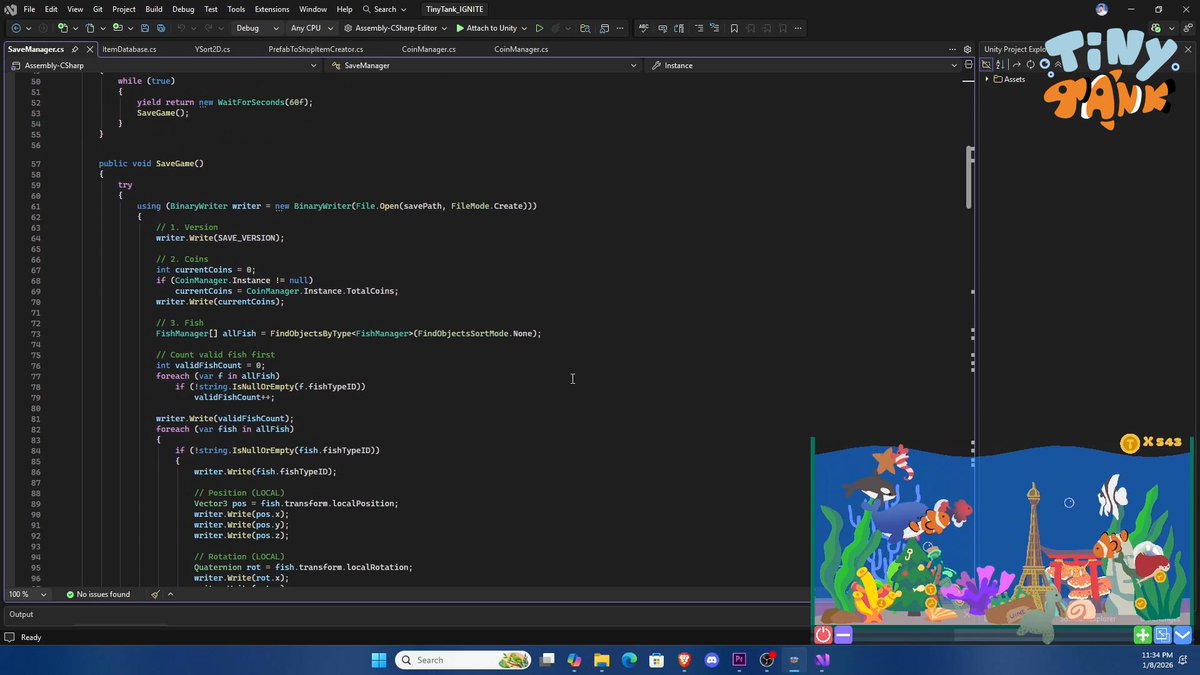Click the red power button in TinyTank
The width and height of the screenshot is (1200, 675).
pyautogui.click(x=823, y=634)
